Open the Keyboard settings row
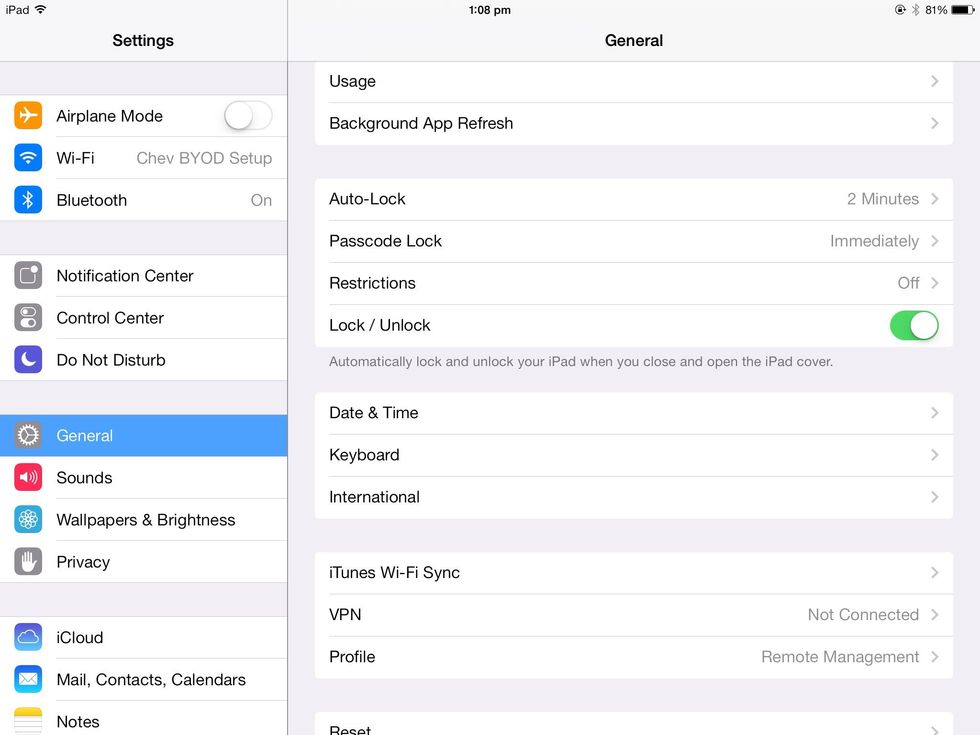This screenshot has width=980, height=735. pos(633,455)
